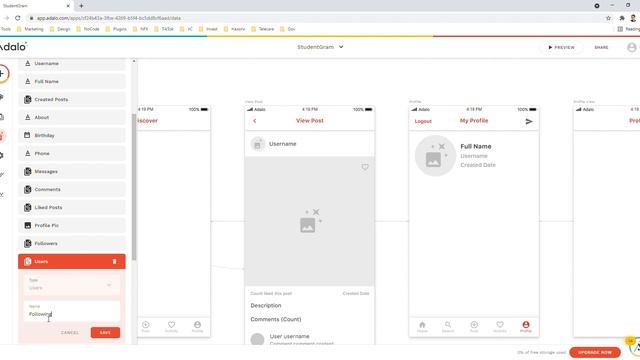This screenshot has width=640, height=360.
Task: Click the extensions puzzle icon in browser
Action: tap(622, 18)
